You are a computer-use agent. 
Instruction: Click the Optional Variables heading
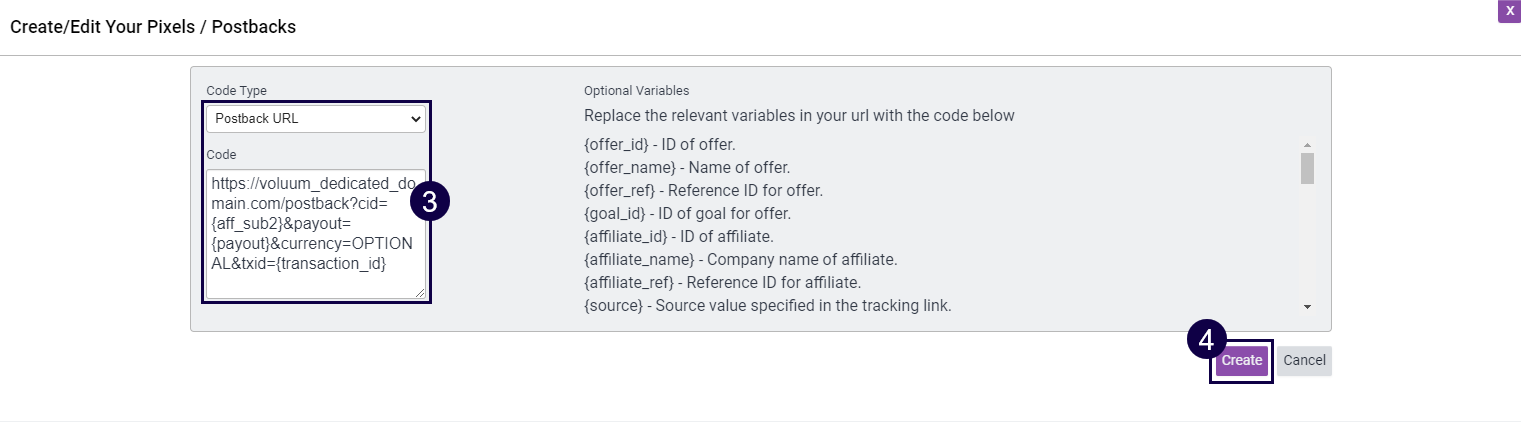click(636, 90)
